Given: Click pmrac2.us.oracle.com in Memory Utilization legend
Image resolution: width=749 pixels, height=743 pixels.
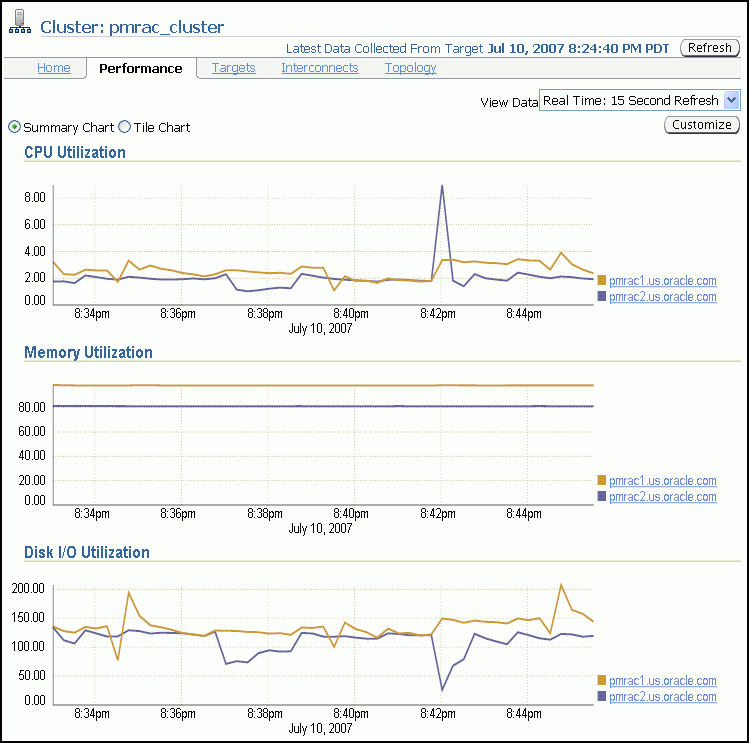Looking at the screenshot, I should [662, 497].
